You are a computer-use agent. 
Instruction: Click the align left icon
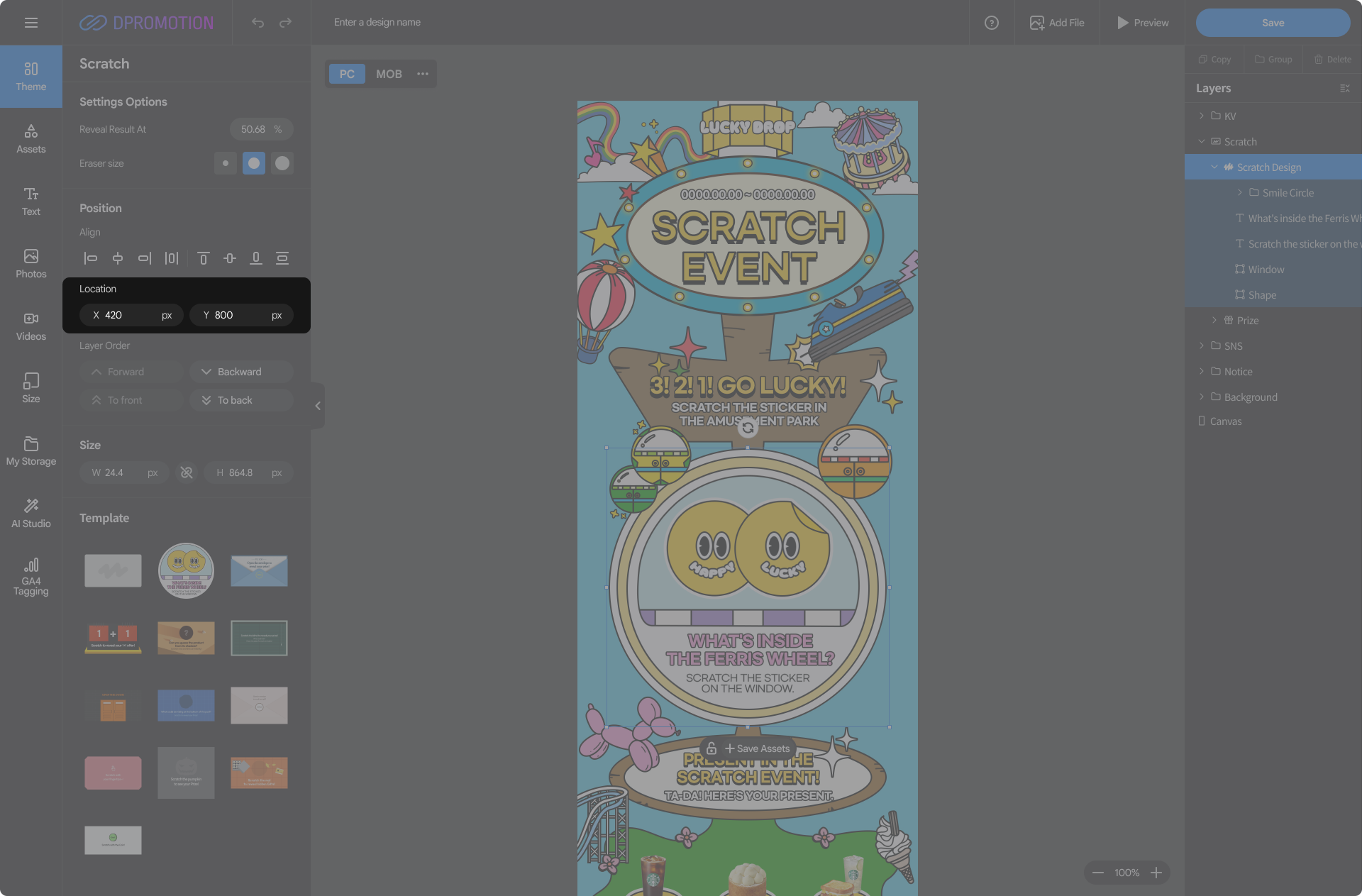pos(91,258)
